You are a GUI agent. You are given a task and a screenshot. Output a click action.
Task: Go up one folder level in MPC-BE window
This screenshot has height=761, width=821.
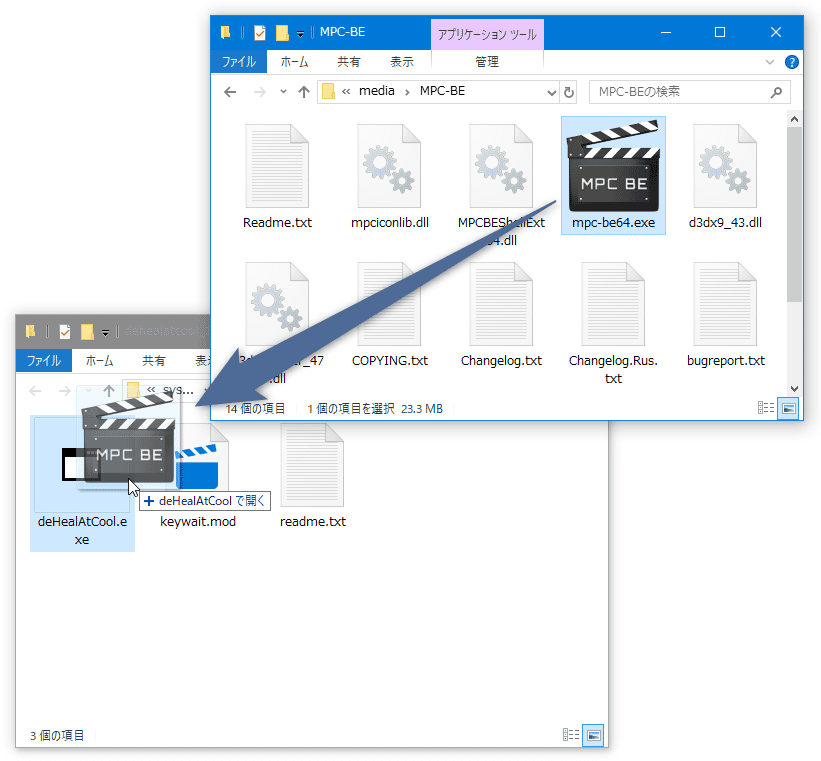[304, 92]
